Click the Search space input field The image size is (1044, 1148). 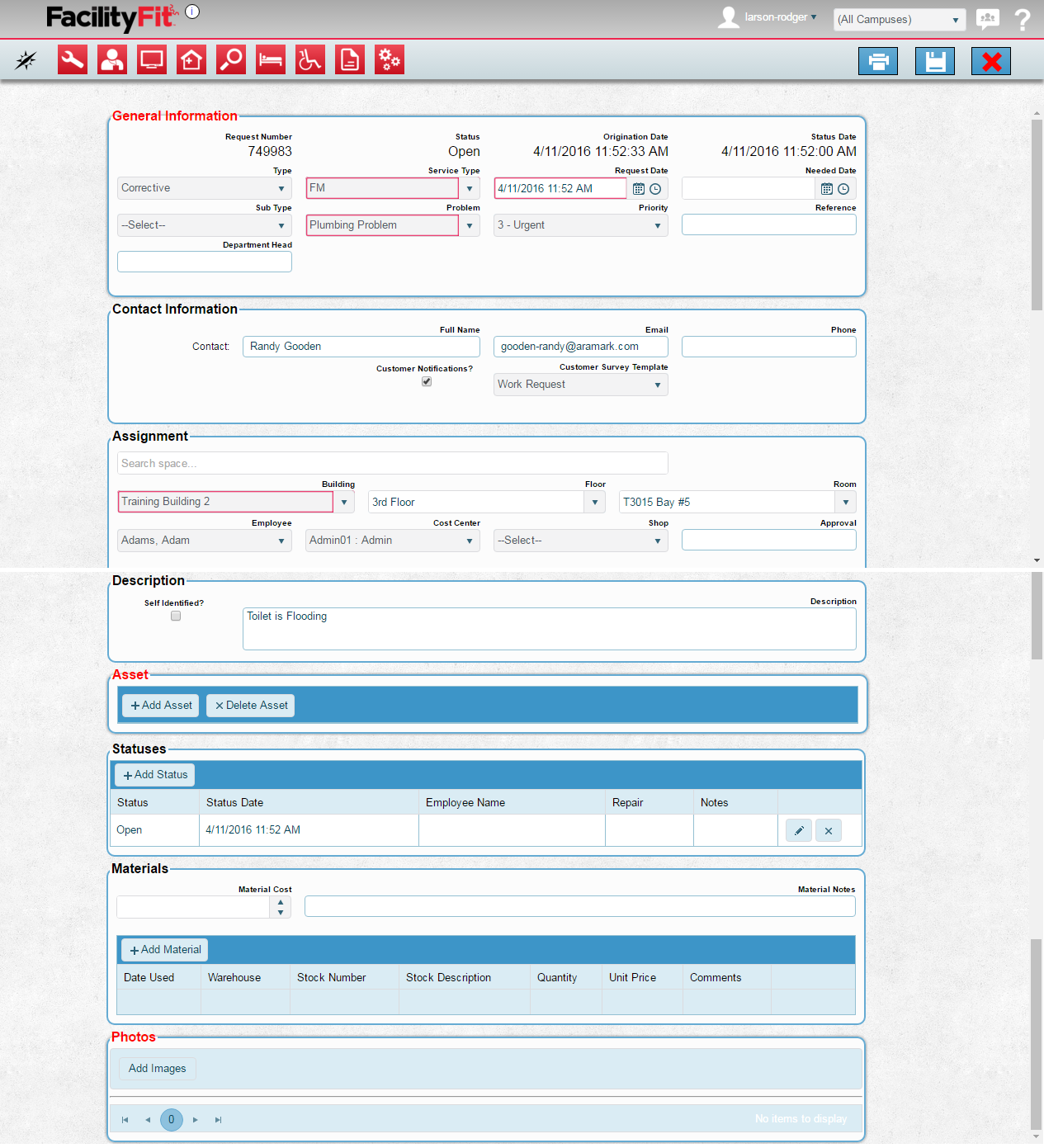(392, 464)
